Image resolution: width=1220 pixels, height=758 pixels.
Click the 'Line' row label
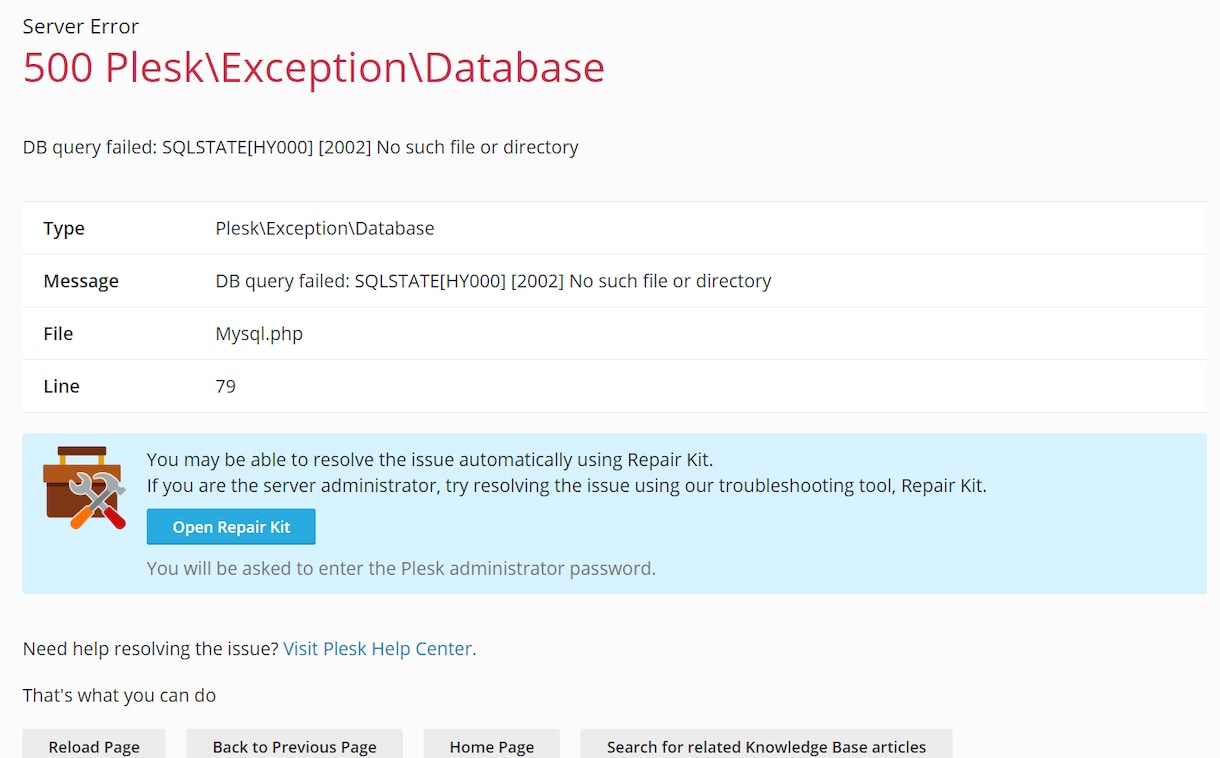61,386
